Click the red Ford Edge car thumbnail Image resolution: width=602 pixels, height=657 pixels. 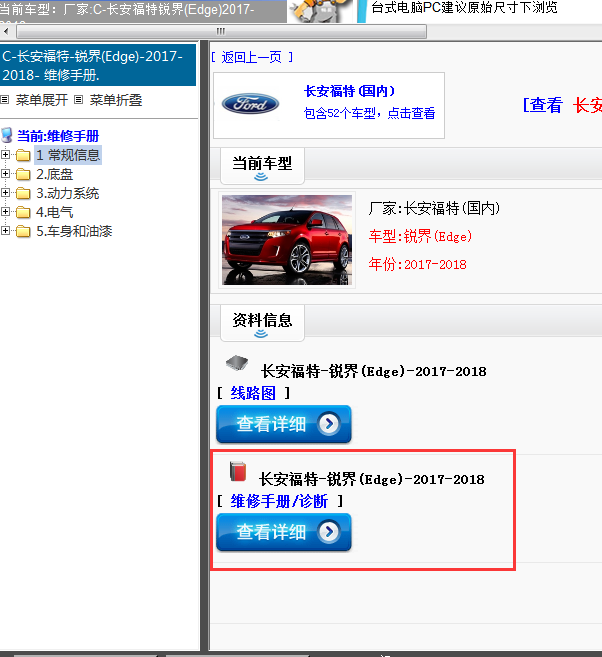point(287,240)
